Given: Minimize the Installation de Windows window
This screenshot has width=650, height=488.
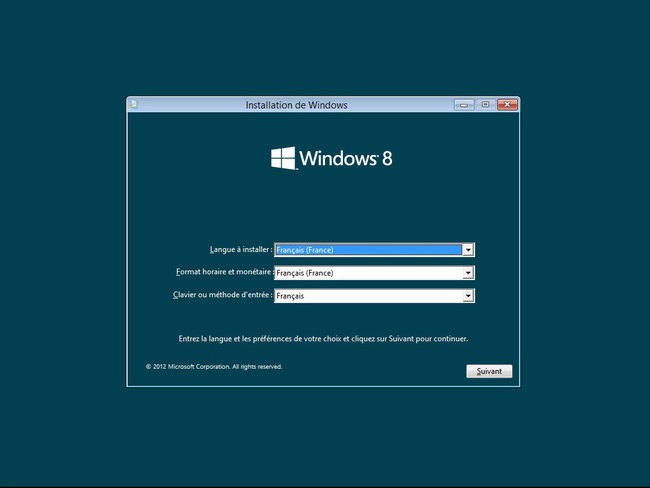Looking at the screenshot, I should coord(464,105).
